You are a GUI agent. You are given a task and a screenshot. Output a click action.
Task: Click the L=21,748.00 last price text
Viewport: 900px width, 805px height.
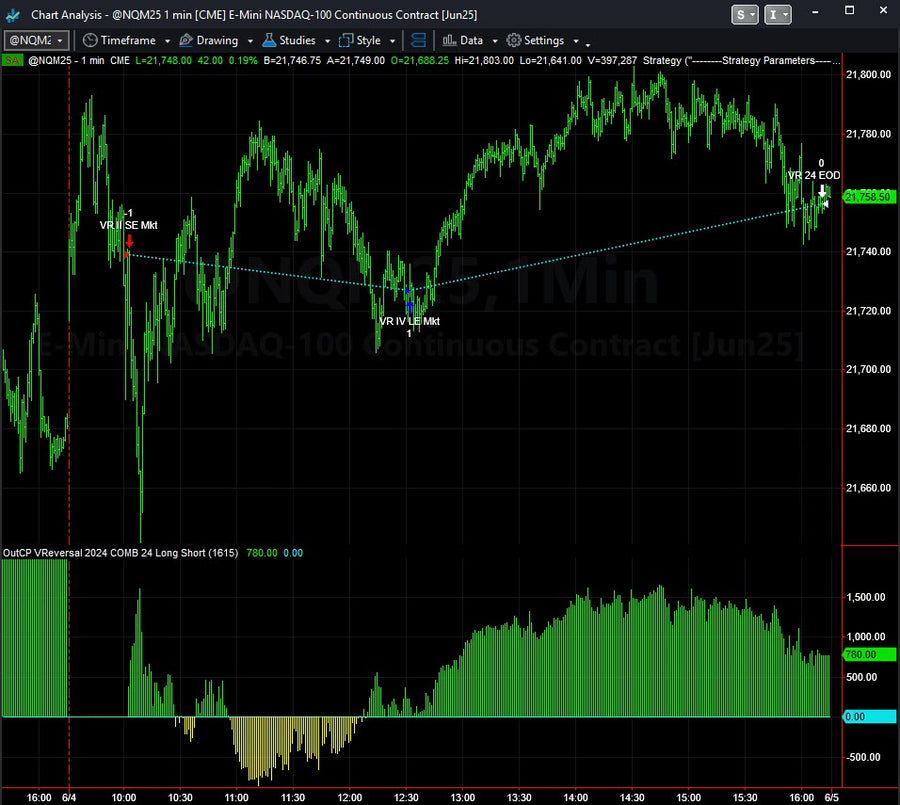(164, 60)
